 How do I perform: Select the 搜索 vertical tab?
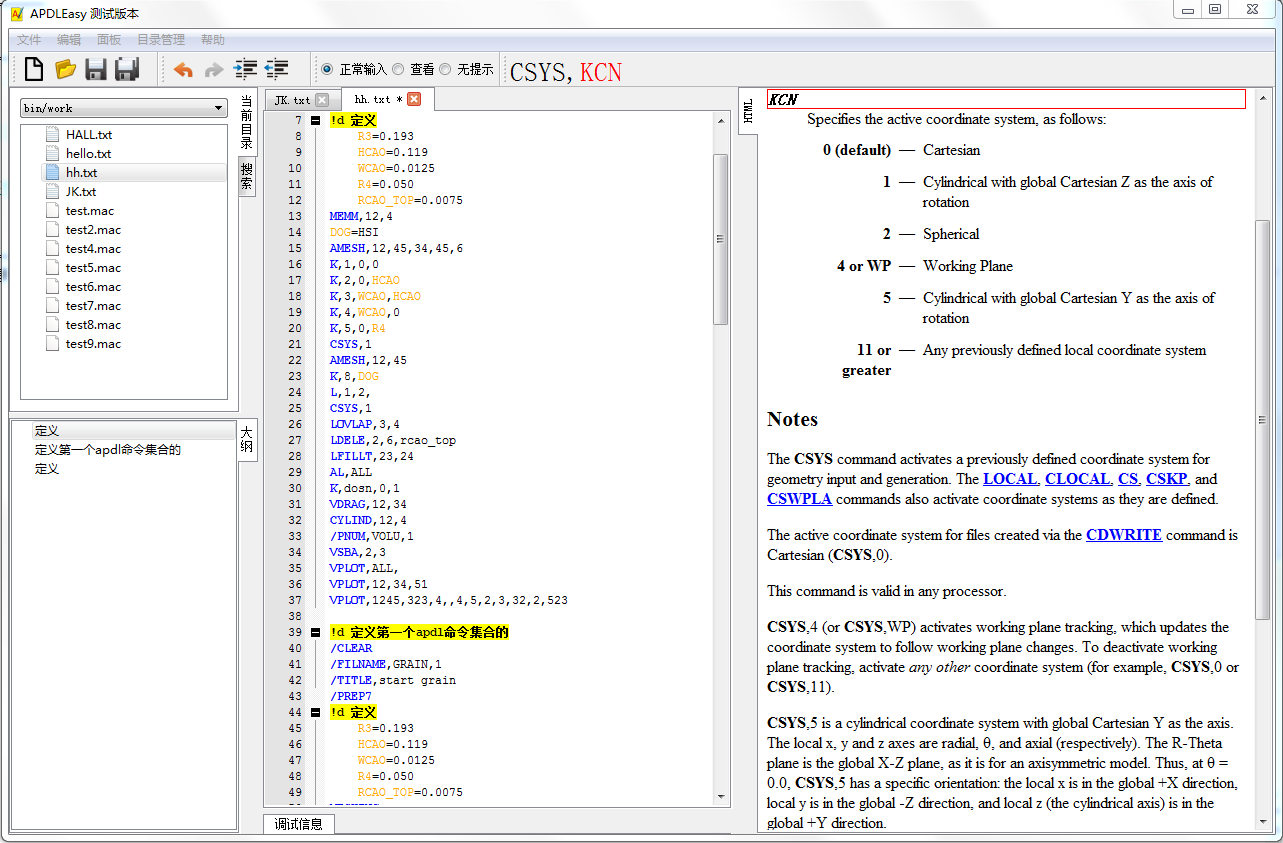247,176
